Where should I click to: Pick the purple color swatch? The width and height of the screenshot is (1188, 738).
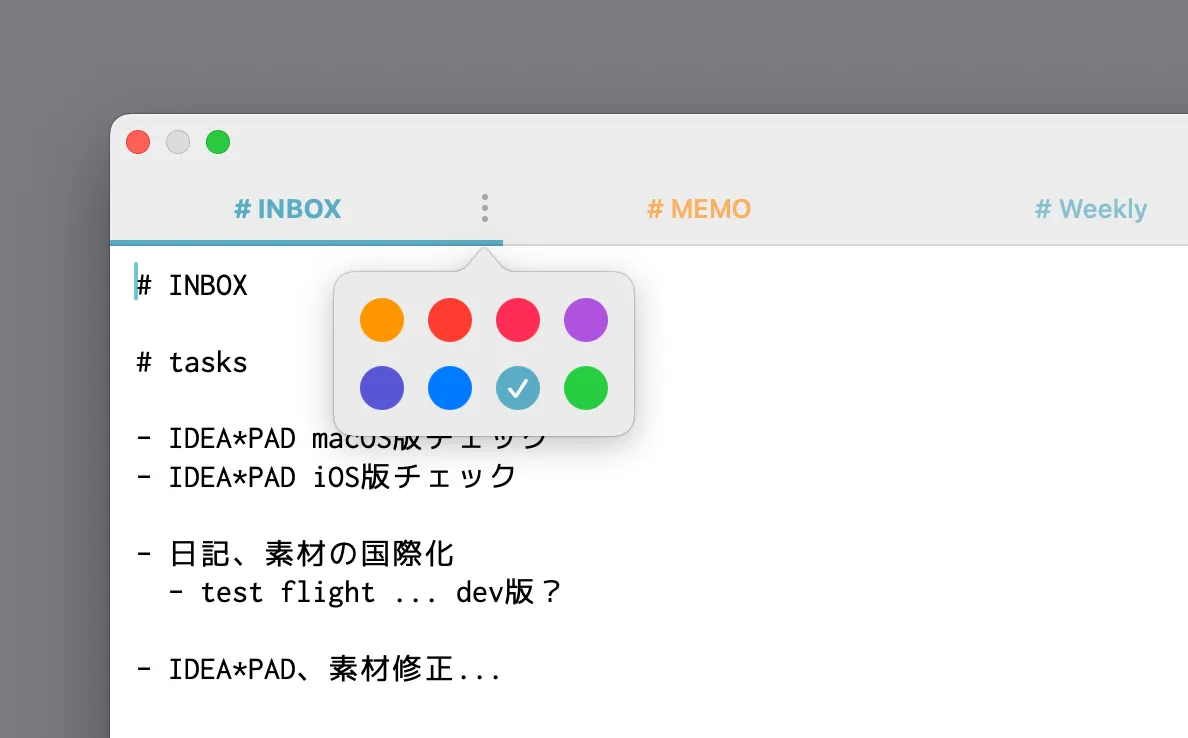[586, 320]
